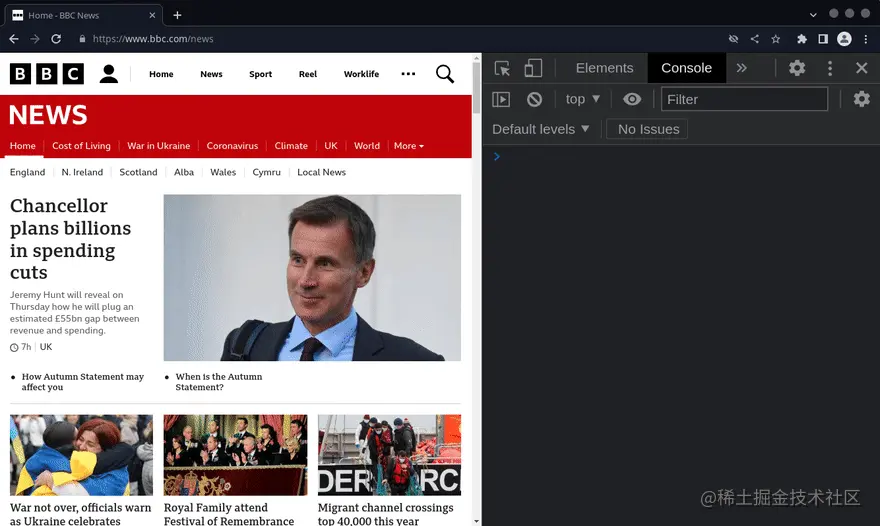This screenshot has height=526, width=880.
Task: Open the Chrome three-dot menu
Action: (866, 39)
